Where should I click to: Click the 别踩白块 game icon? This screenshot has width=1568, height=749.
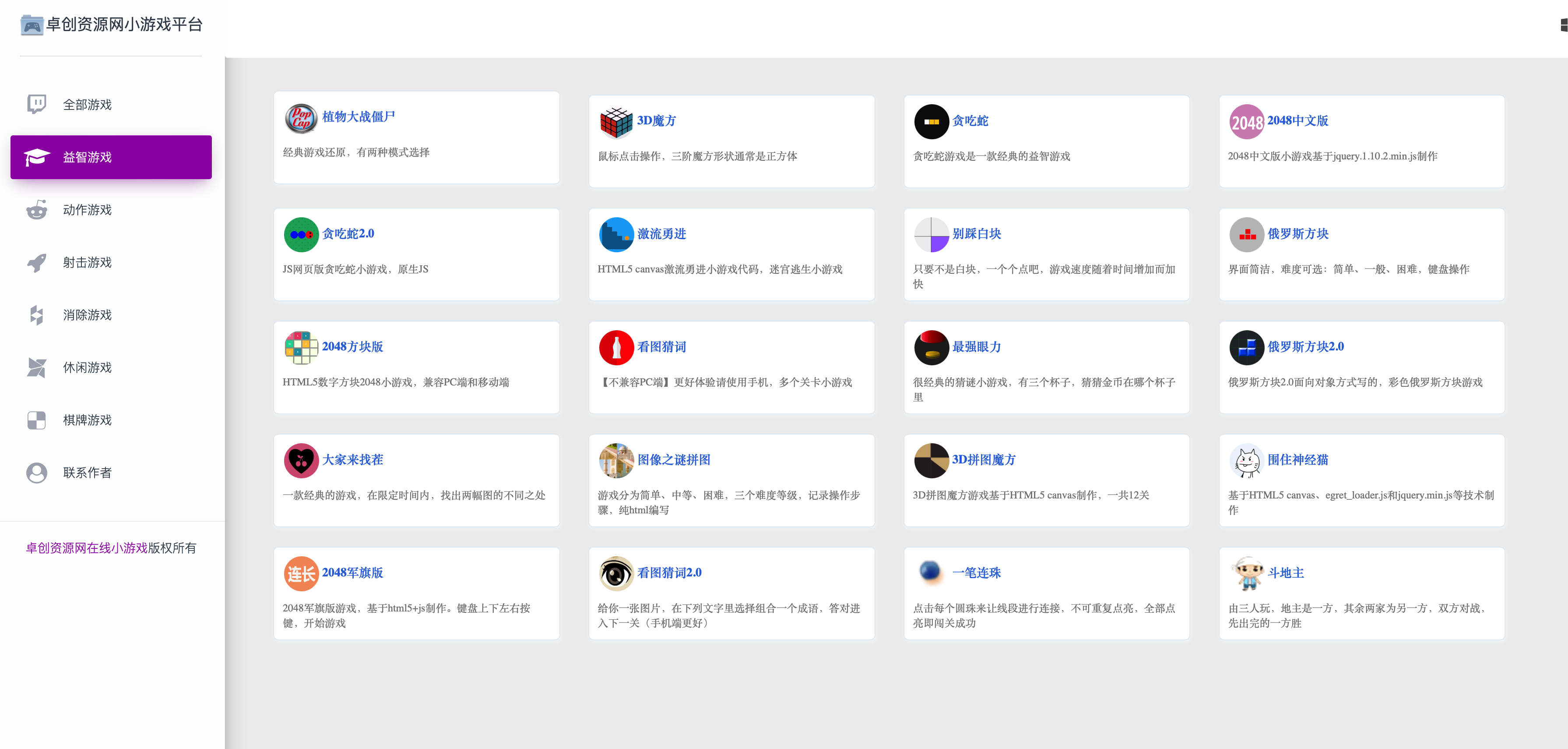tap(932, 234)
